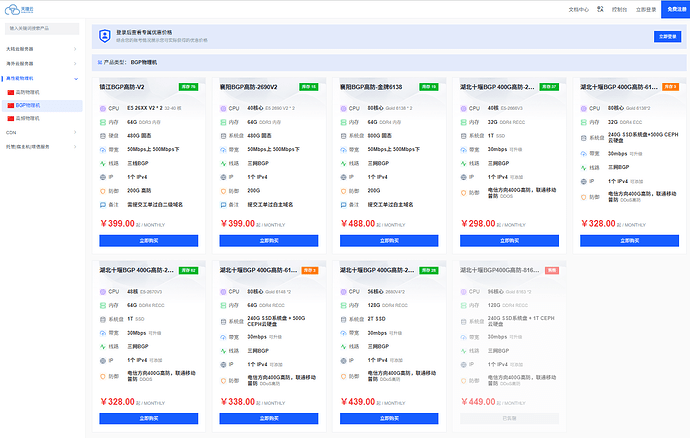Click the red sold-out badge on last card
Viewport: 690px width, 438px height.
552,270
